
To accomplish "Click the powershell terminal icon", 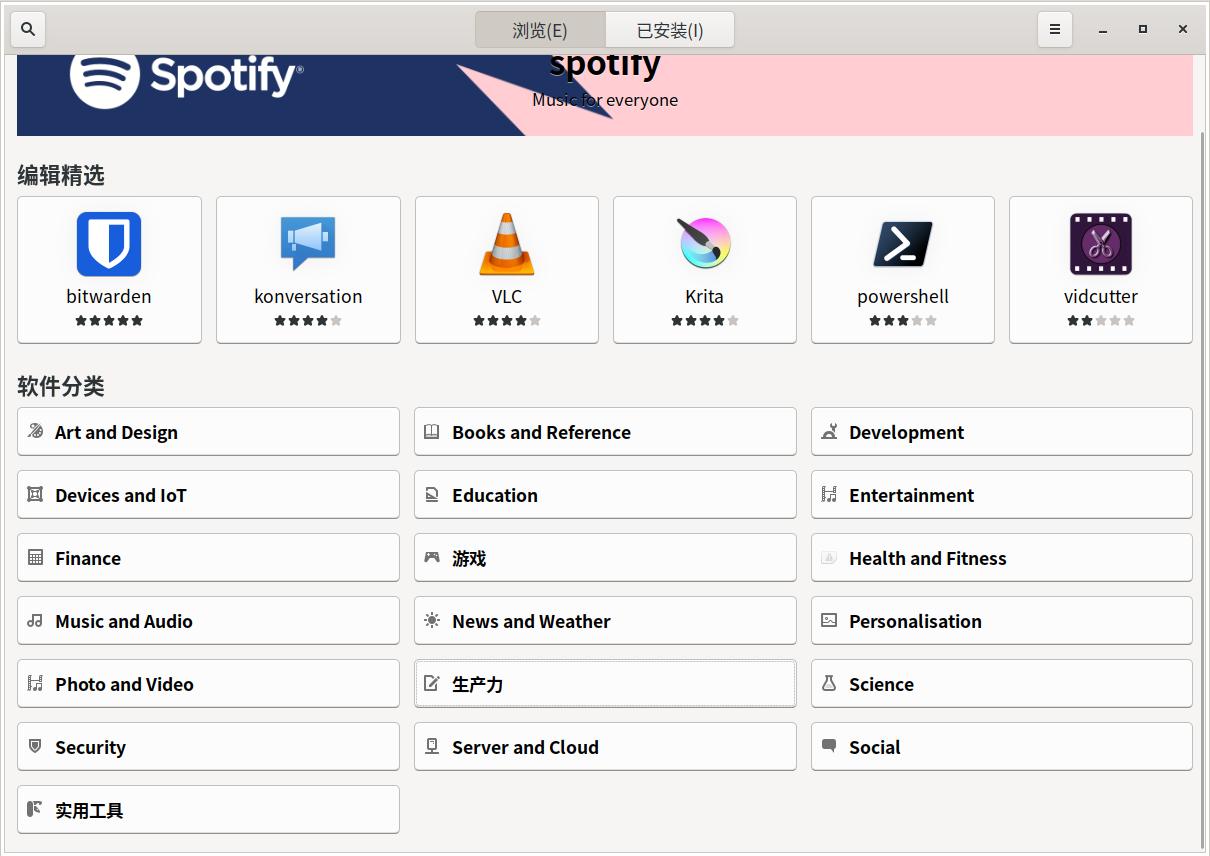I will tap(903, 244).
